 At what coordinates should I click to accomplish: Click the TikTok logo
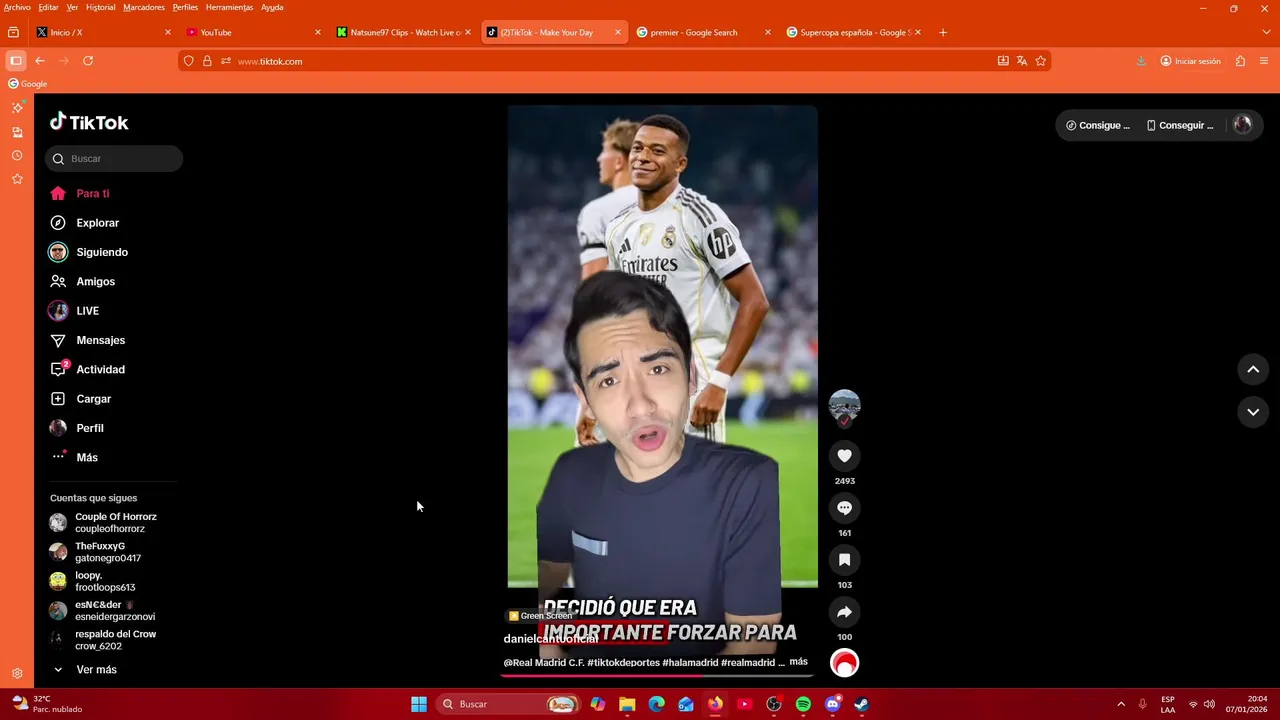click(89, 122)
